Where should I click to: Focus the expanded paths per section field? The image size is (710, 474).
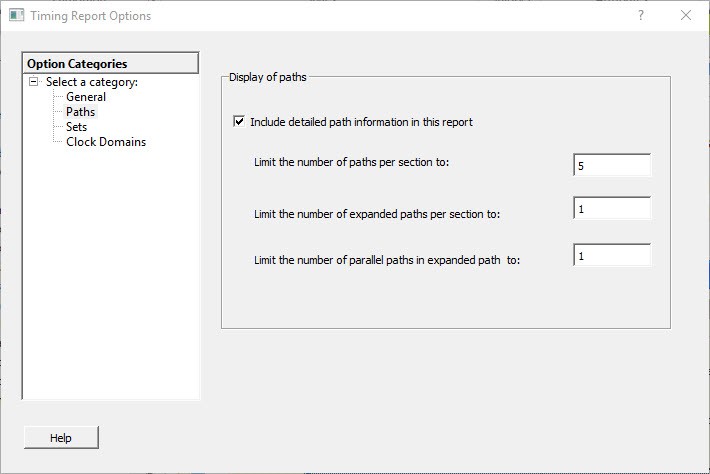pos(612,208)
